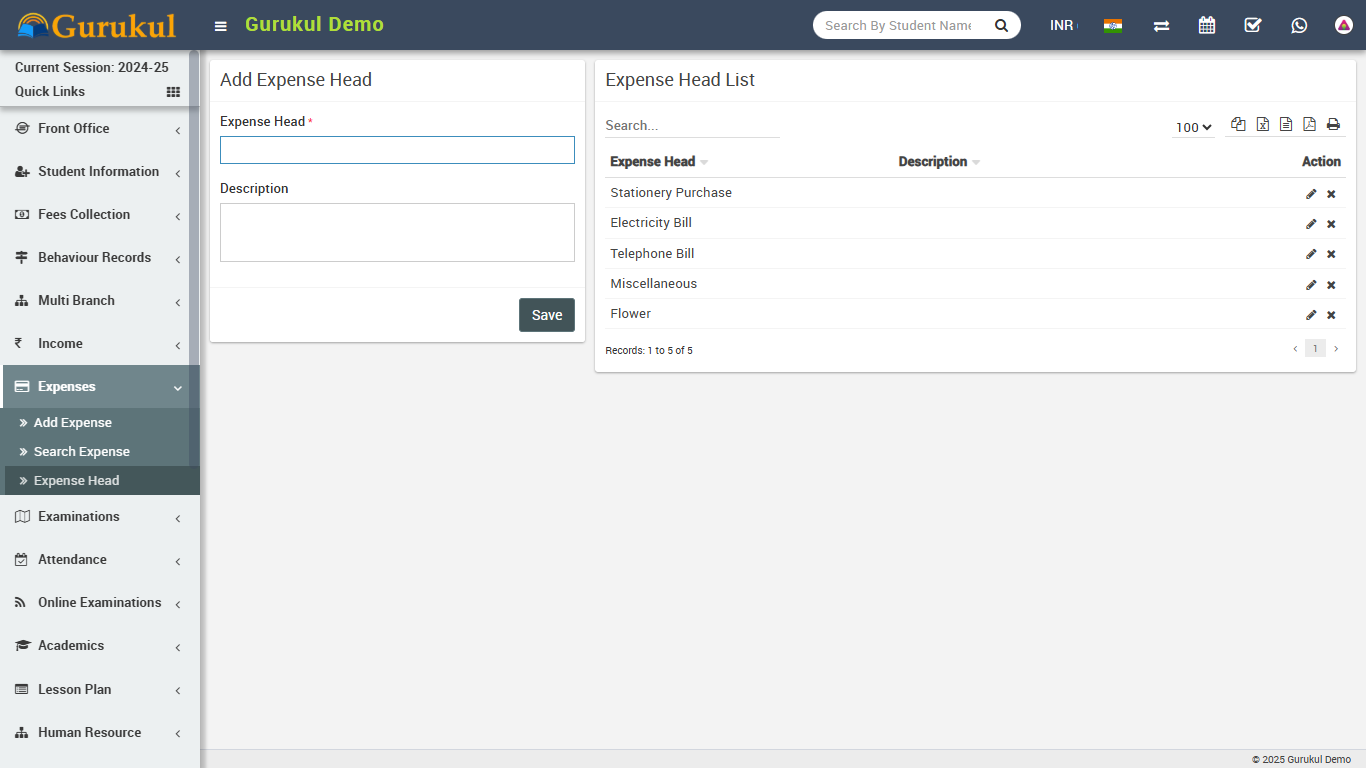Click the task checklist icon in the header
This screenshot has width=1366, height=768.
tap(1253, 25)
